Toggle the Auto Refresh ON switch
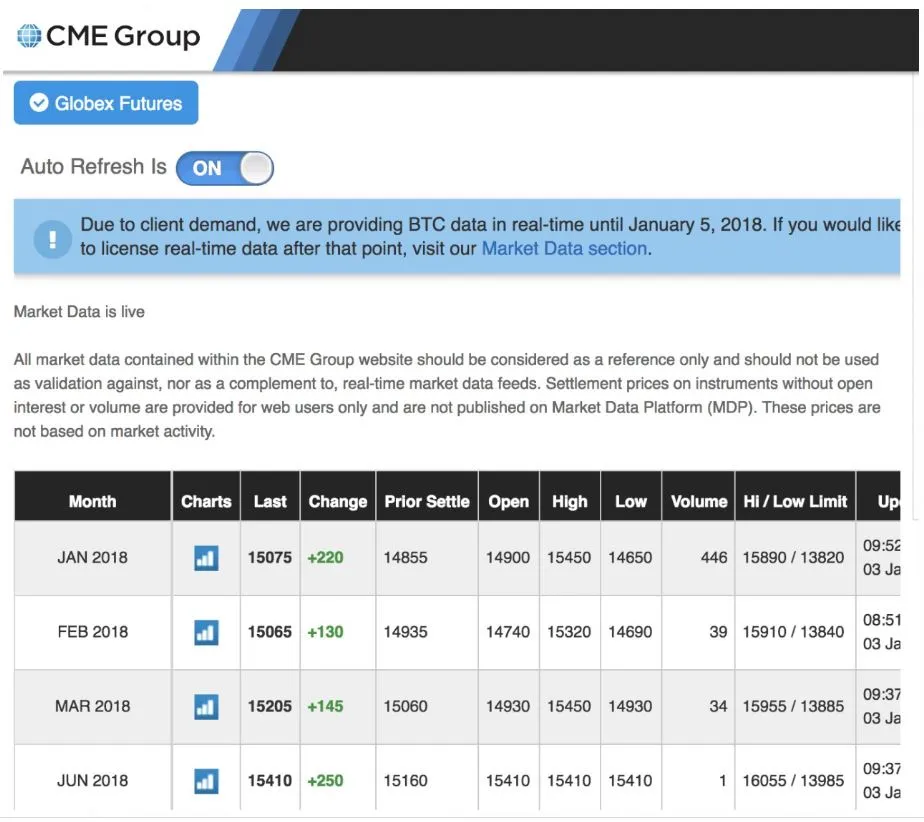 click(x=225, y=168)
